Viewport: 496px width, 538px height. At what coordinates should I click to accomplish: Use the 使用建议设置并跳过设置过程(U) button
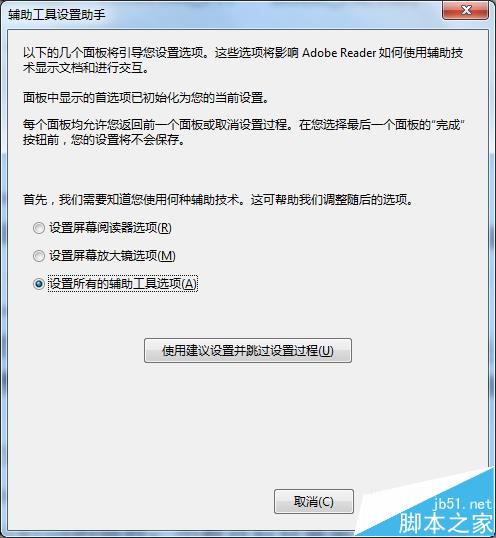248,350
